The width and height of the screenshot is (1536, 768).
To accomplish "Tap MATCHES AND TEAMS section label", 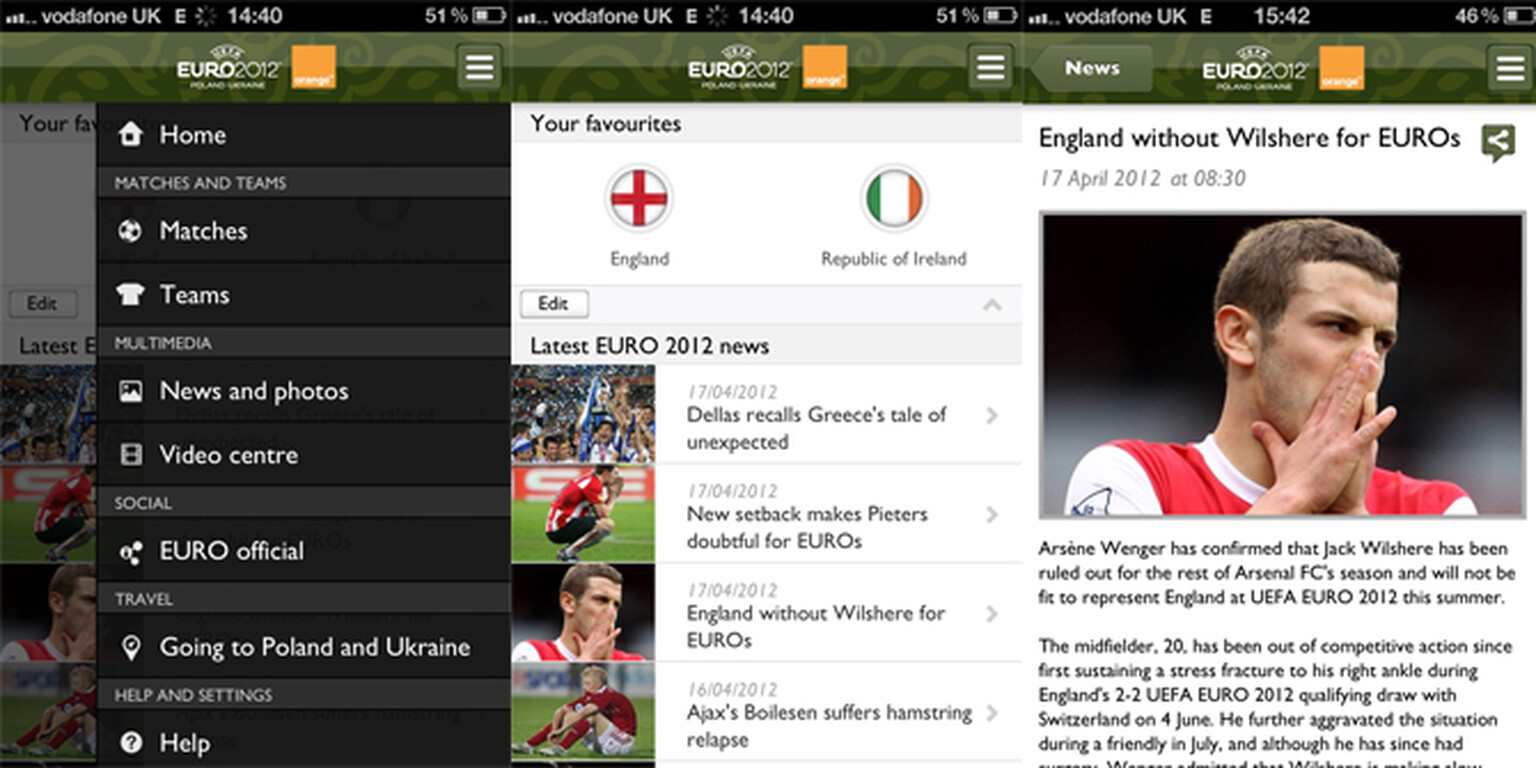I will point(200,183).
